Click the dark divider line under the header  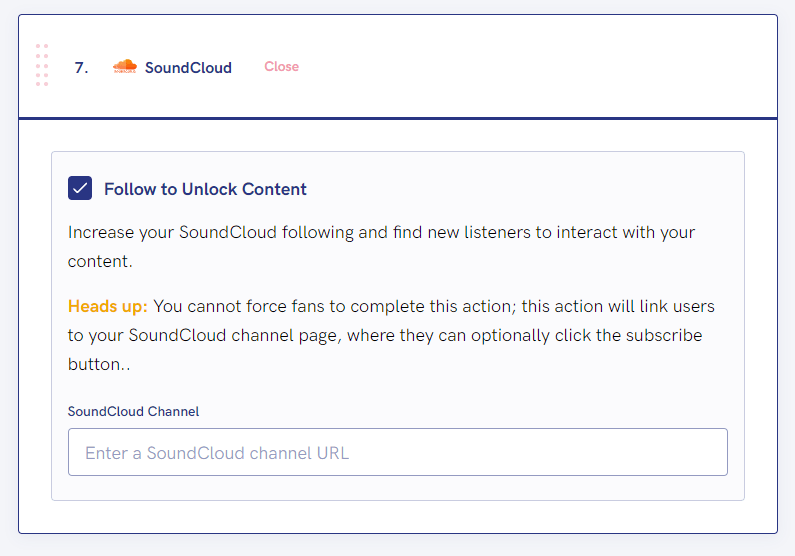(398, 119)
